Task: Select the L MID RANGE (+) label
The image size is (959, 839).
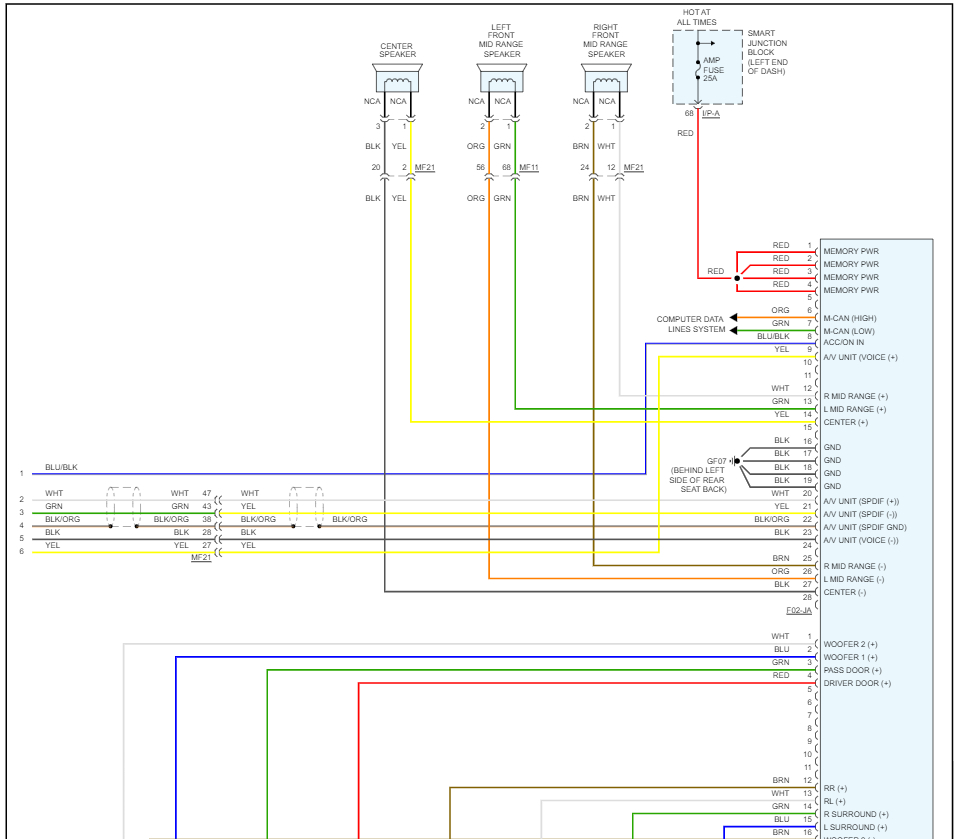Action: tap(854, 409)
